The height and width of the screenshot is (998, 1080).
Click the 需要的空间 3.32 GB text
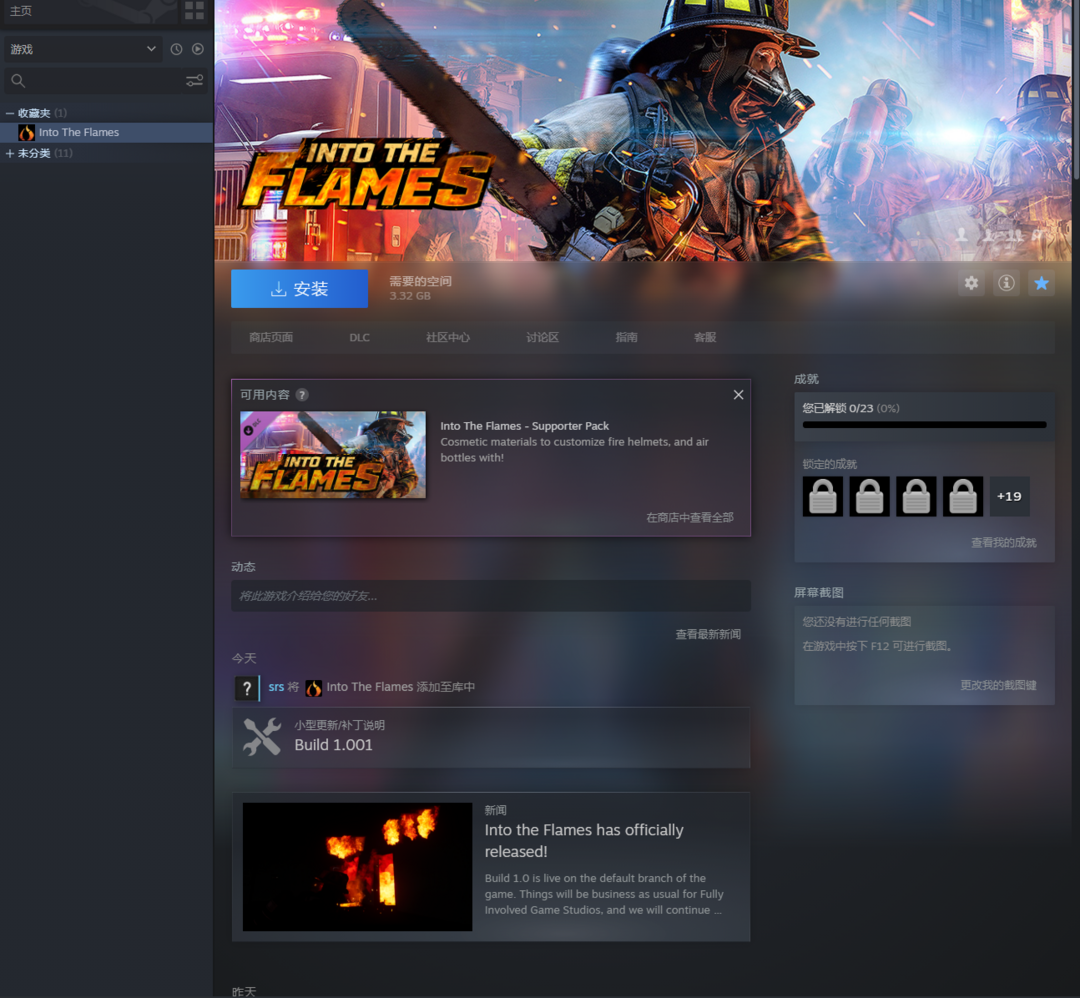tap(420, 288)
